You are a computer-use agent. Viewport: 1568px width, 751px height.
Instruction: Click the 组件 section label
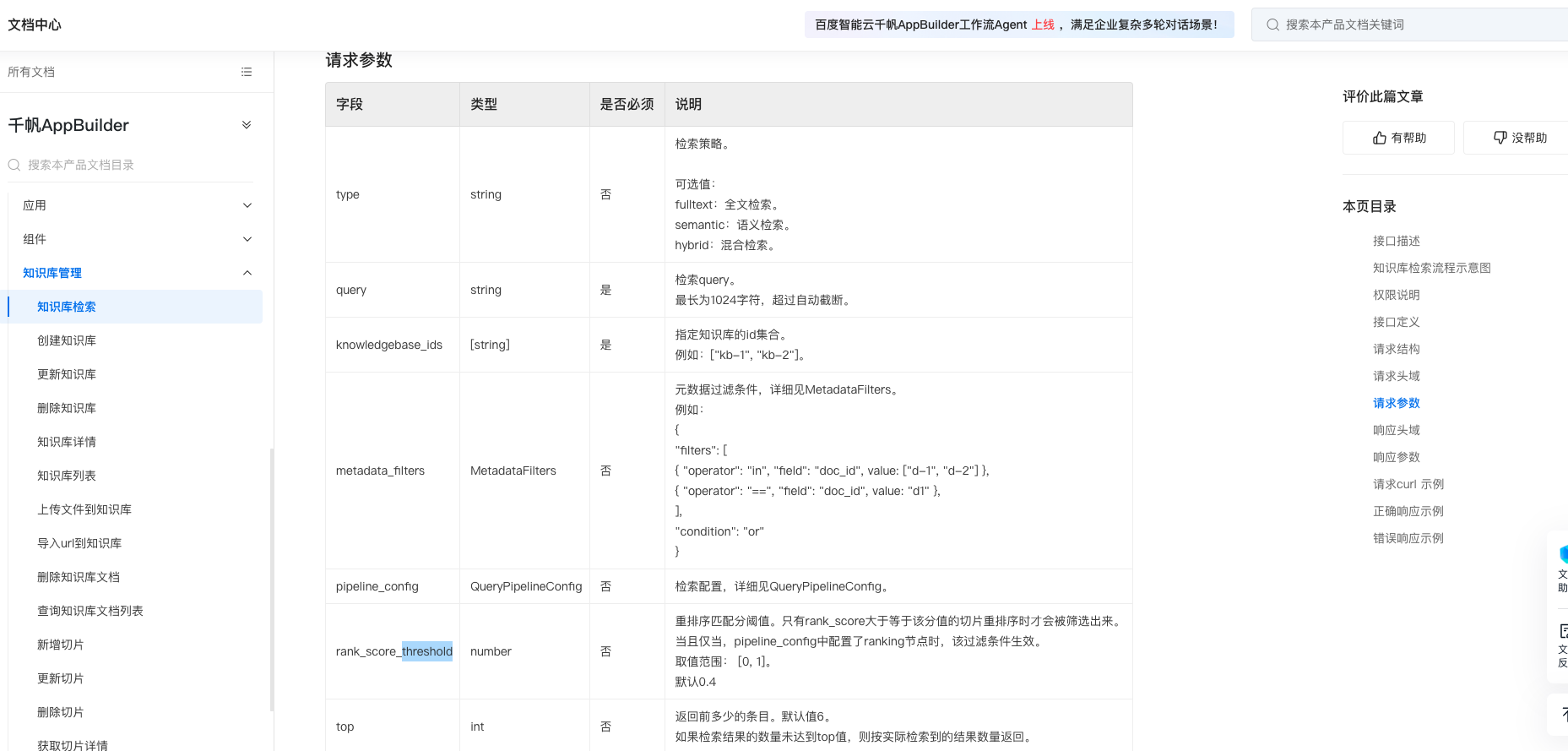click(35, 239)
